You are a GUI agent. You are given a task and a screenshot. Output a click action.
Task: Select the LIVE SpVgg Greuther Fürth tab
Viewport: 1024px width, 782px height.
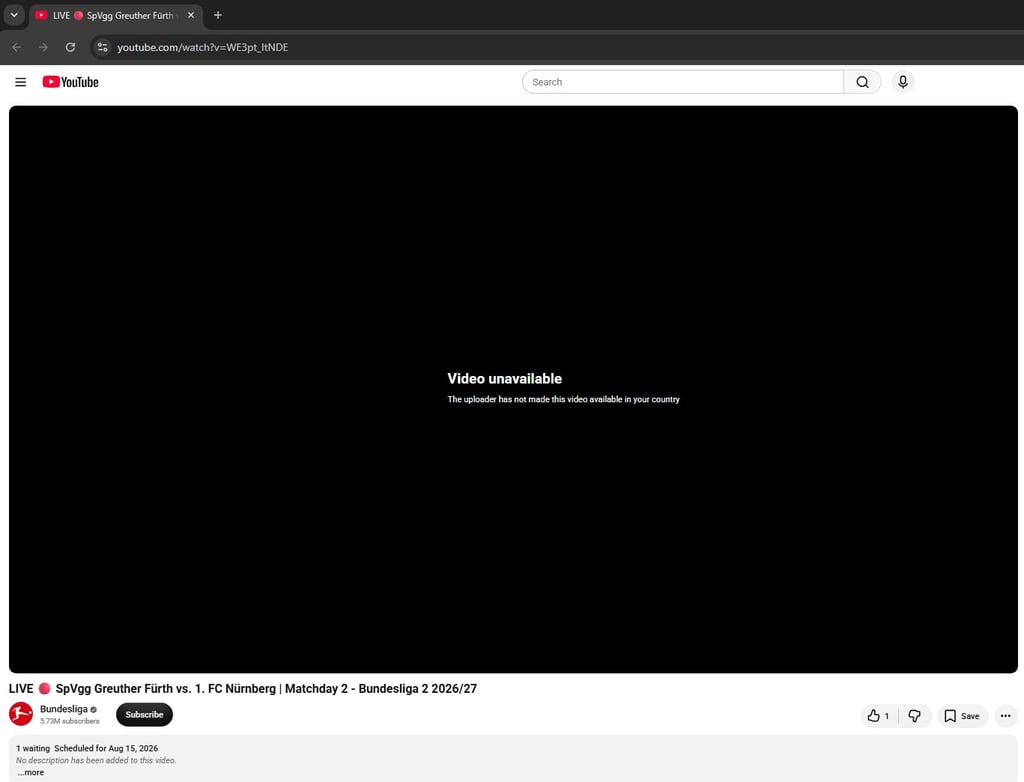pyautogui.click(x=116, y=15)
